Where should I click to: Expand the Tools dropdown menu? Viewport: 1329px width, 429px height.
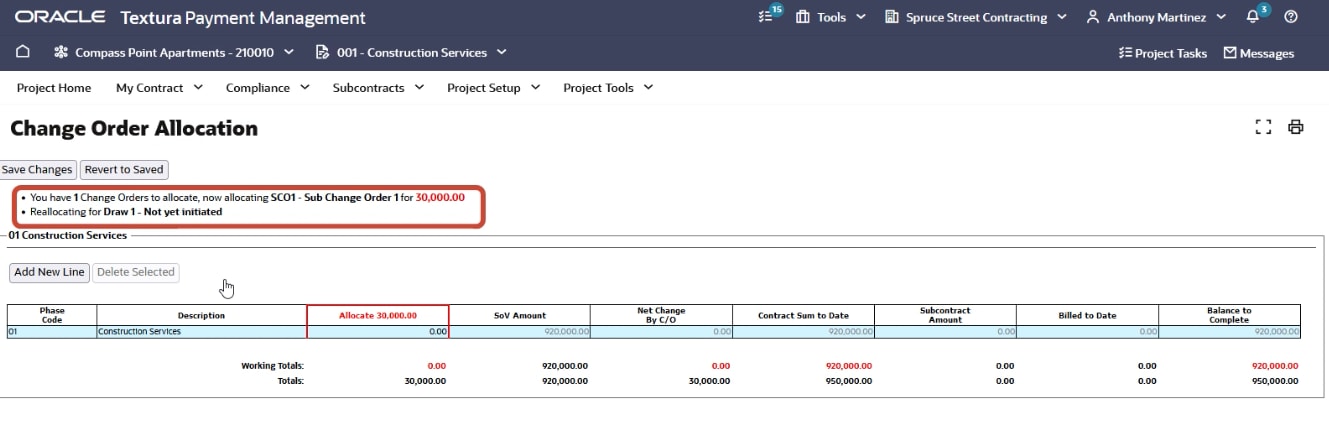coord(831,17)
